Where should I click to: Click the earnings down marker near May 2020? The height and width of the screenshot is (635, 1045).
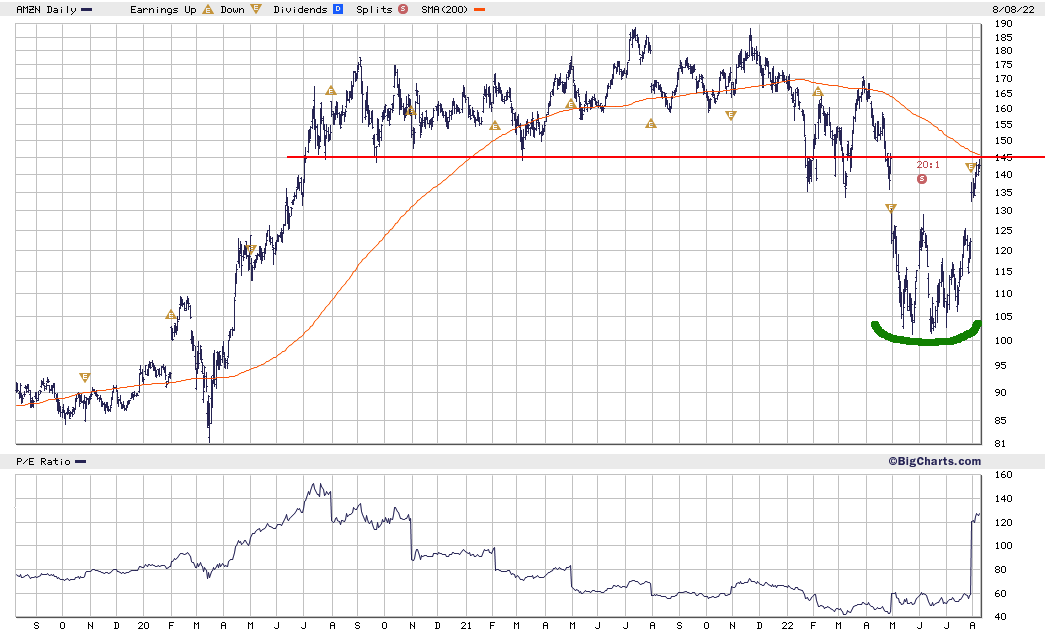[251, 250]
